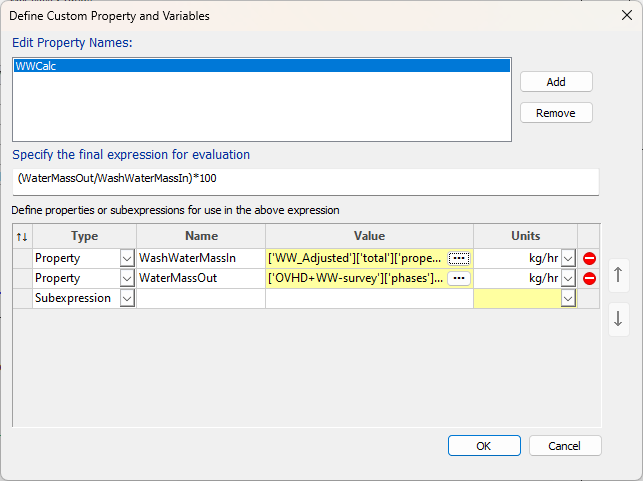The width and height of the screenshot is (643, 481).
Task: Cancel the custom property dialog
Action: 565,446
